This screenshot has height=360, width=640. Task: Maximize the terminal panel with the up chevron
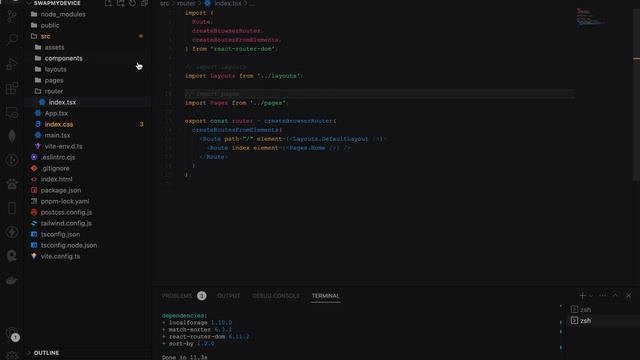pos(616,296)
